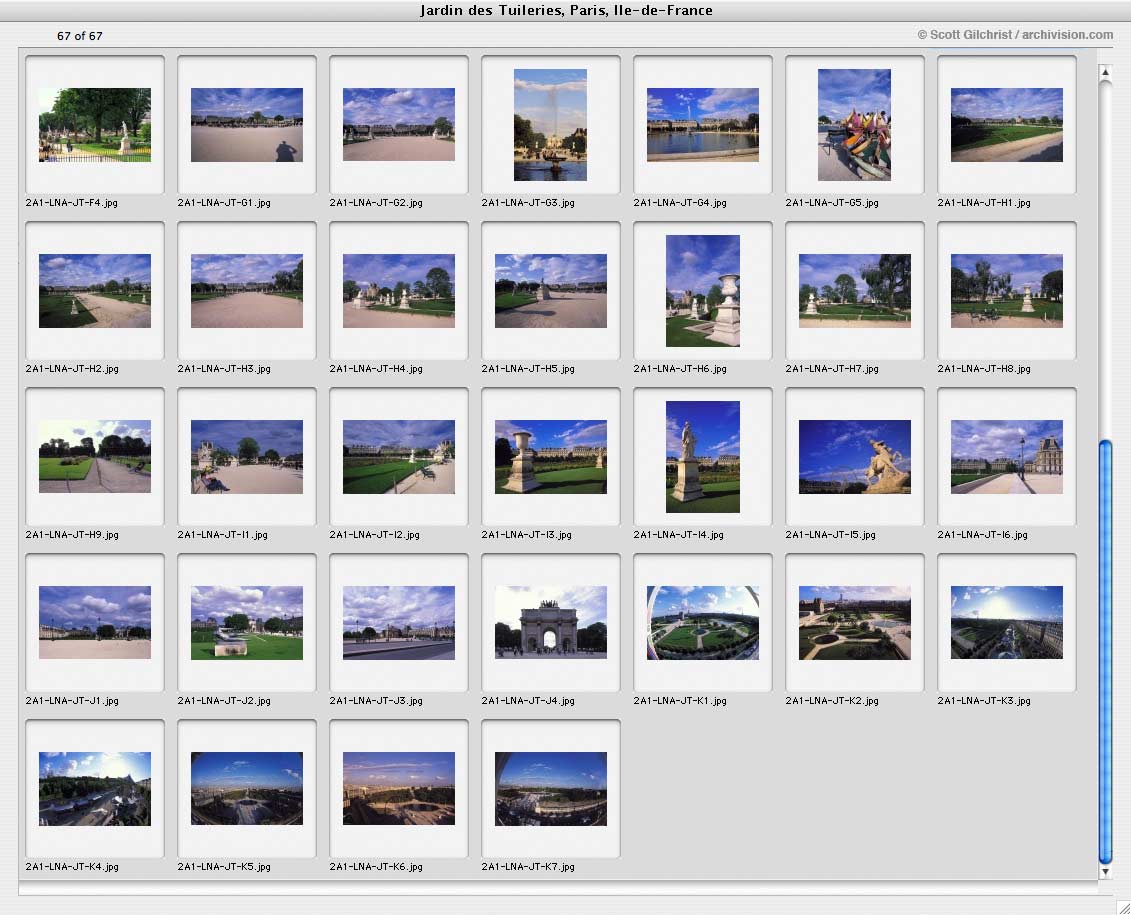Select thumbnail 2A1-LNA-JT-J3.jpg
The width and height of the screenshot is (1131, 915).
[399, 622]
